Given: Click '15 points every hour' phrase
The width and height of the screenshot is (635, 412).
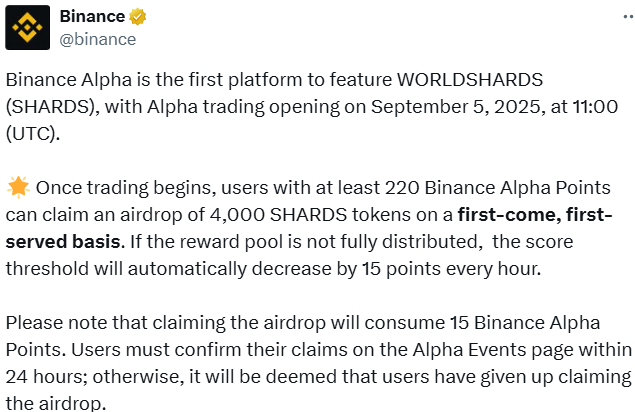Looking at the screenshot, I should coord(452,269).
